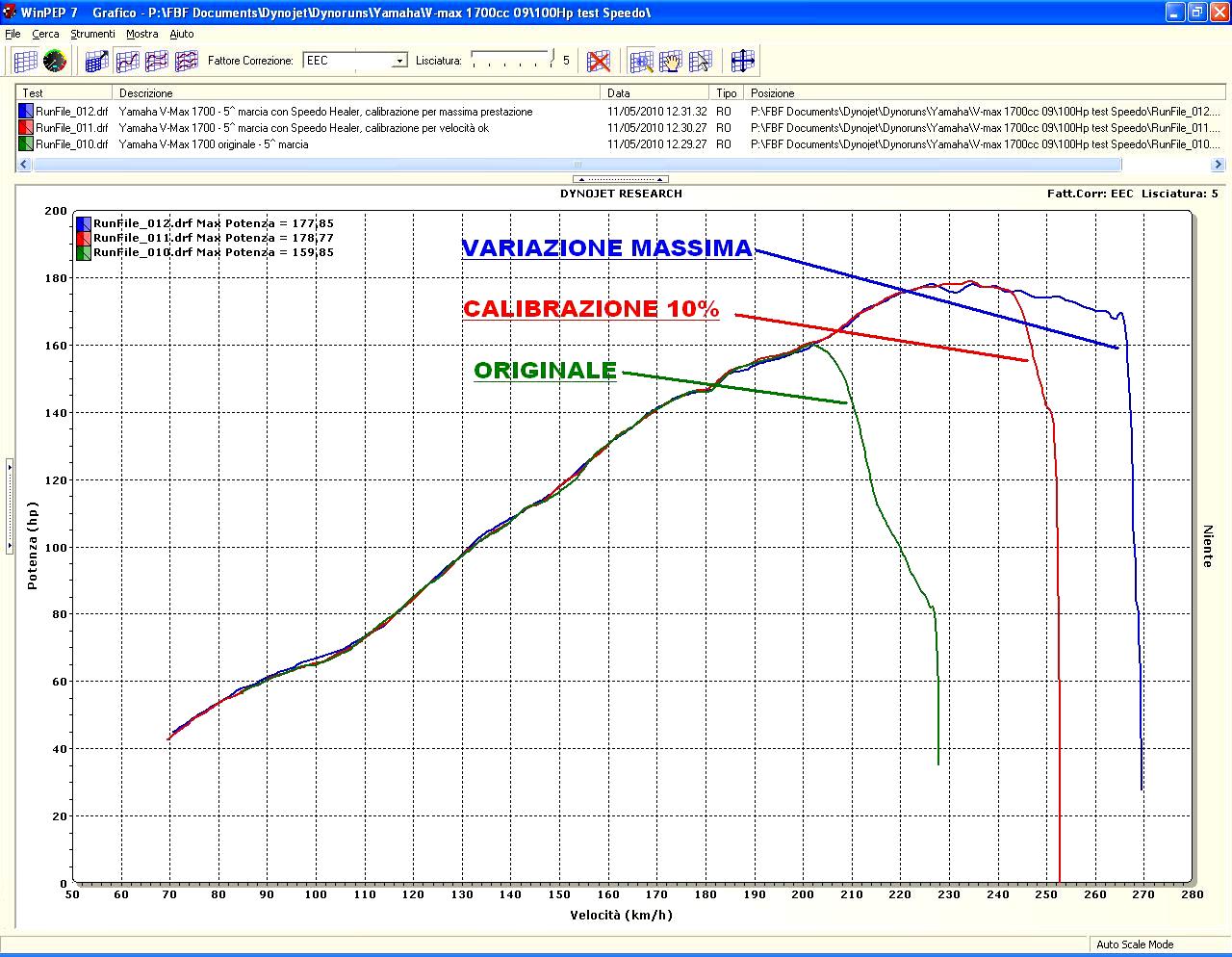
Task: Click 'Auto Scale Mode' in status bar
Action: click(1135, 944)
